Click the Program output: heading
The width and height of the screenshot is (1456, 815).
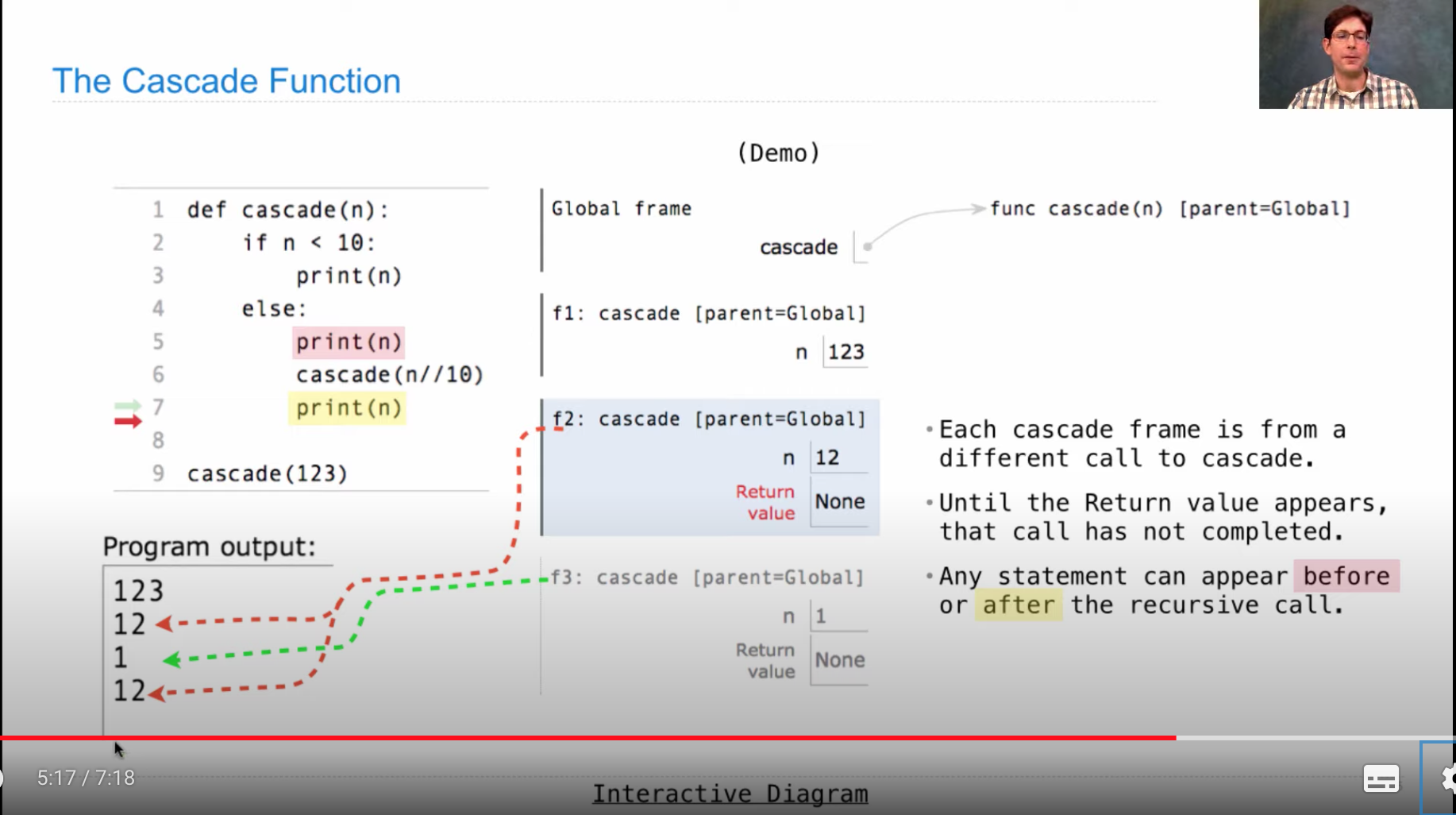point(210,547)
